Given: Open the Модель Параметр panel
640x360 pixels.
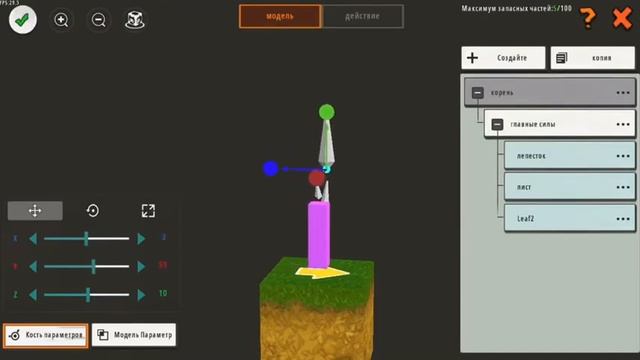Looking at the screenshot, I should point(134,335).
